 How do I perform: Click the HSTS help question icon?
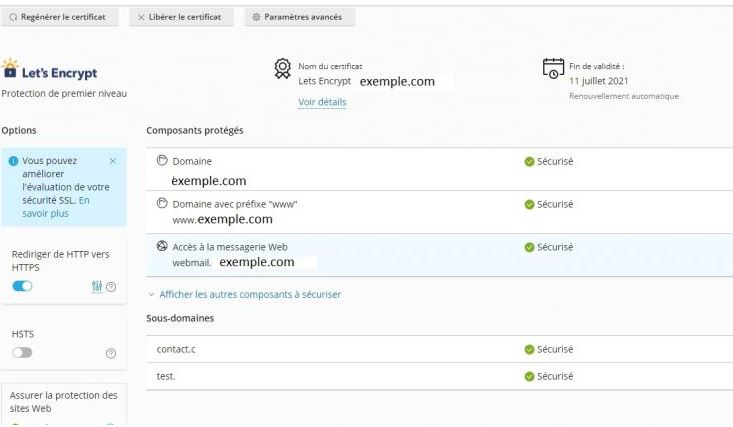[111, 353]
